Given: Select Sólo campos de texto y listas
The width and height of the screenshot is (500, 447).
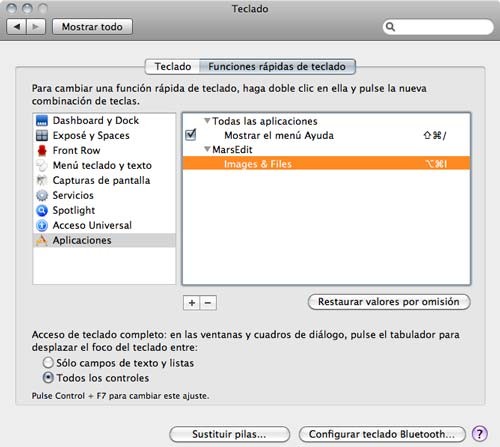Looking at the screenshot, I should click(48, 362).
